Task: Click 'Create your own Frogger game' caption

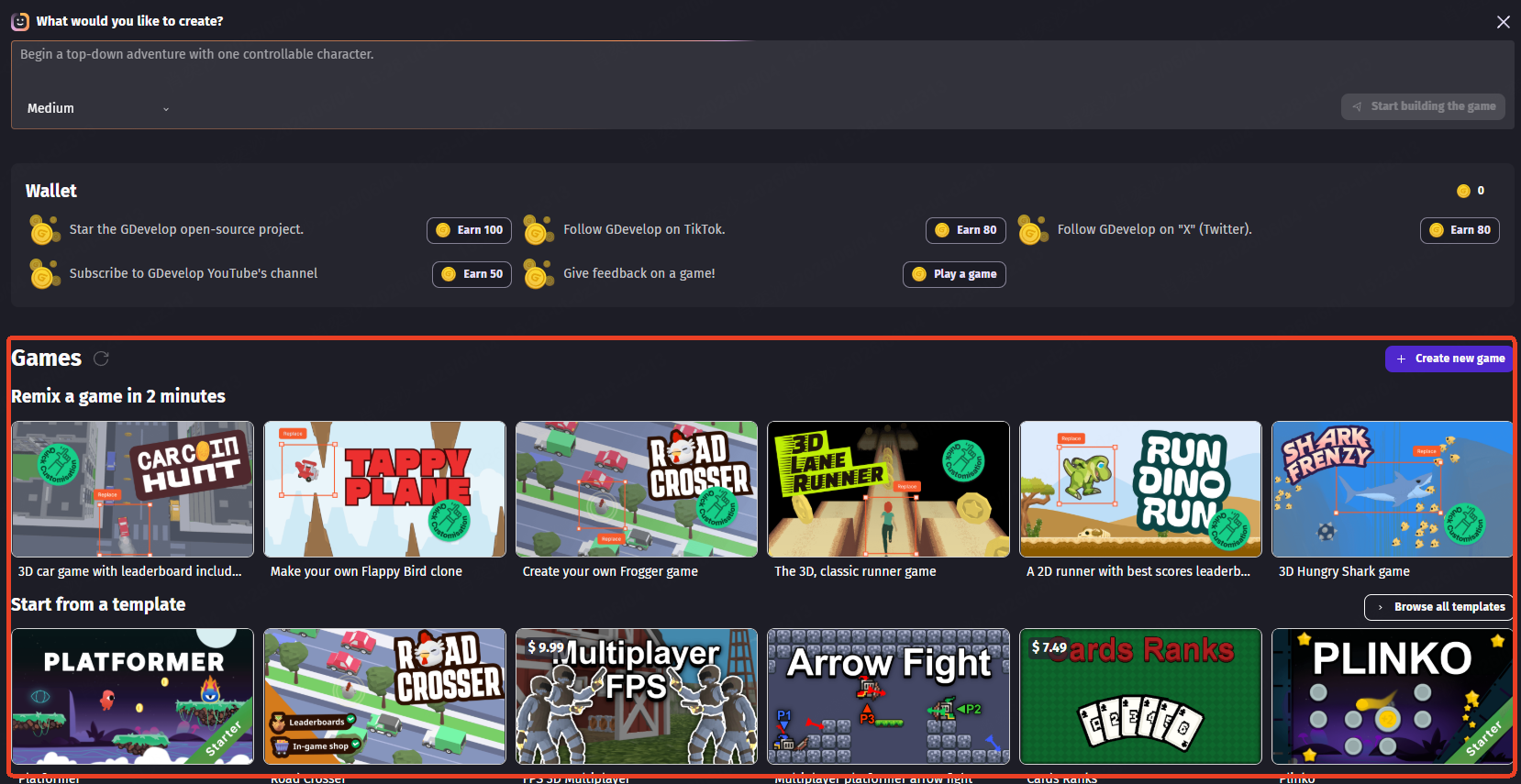Action: coord(610,571)
